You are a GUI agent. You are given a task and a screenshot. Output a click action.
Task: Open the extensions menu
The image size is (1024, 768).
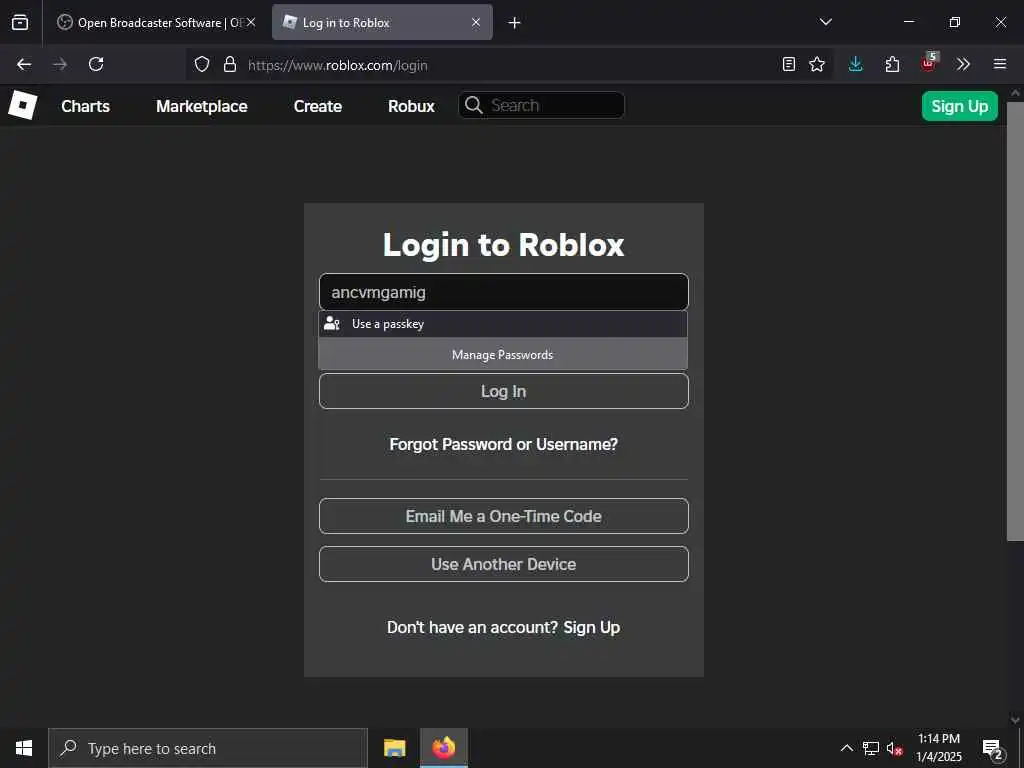892,64
